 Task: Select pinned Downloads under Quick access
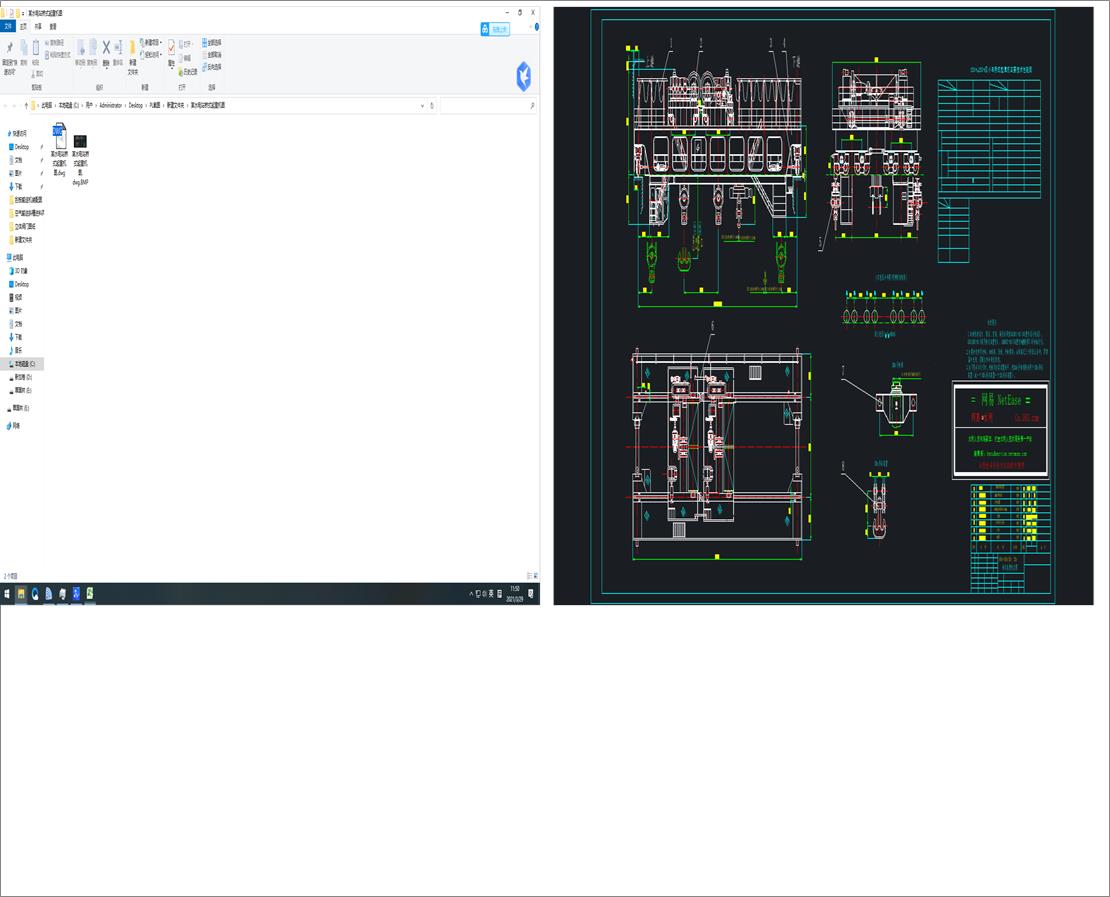point(16,186)
